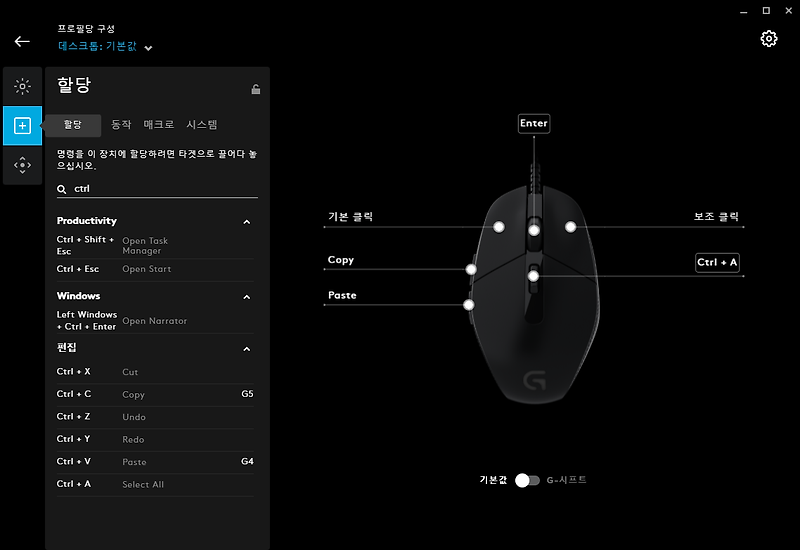Viewport: 800px width, 550px height.
Task: Click the search field containing ctrl
Action: tap(160, 188)
